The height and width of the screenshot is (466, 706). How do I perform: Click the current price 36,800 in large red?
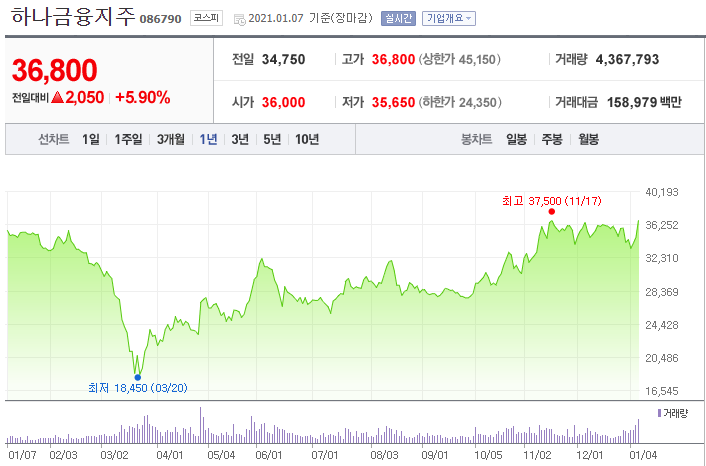pos(54,70)
